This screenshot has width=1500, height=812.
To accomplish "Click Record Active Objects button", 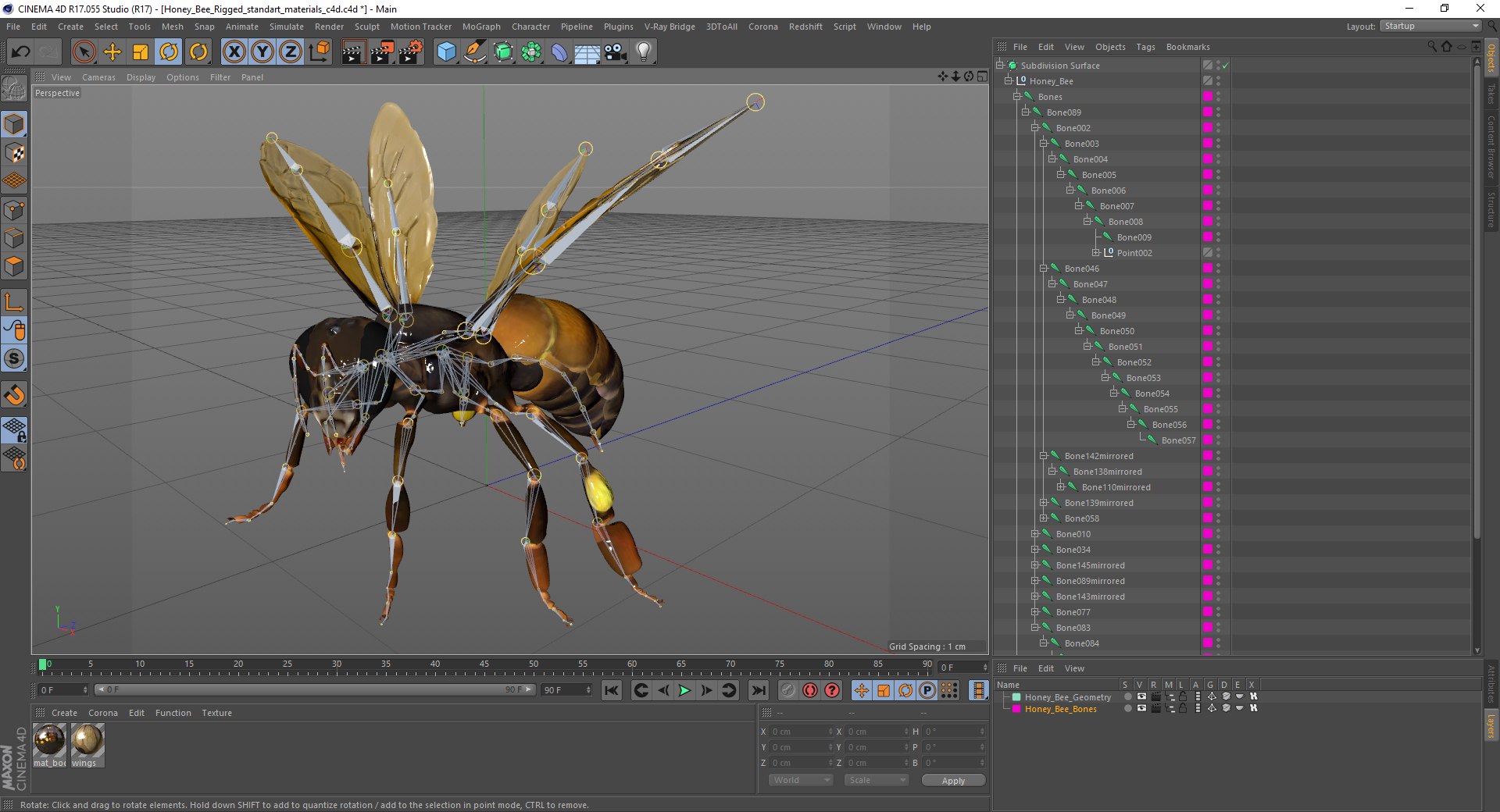I will click(787, 690).
